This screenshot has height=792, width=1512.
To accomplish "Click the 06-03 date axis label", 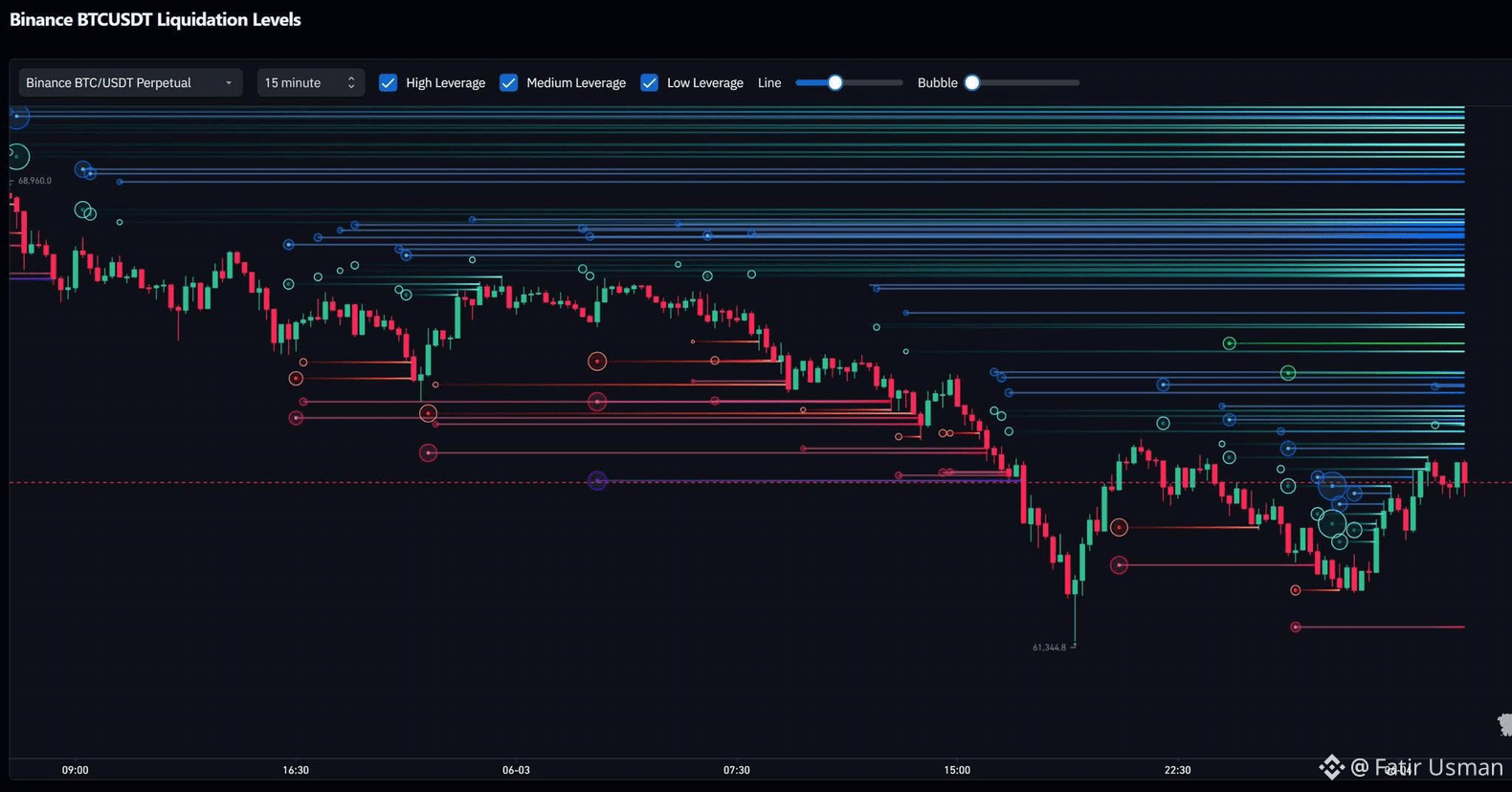I will [516, 770].
